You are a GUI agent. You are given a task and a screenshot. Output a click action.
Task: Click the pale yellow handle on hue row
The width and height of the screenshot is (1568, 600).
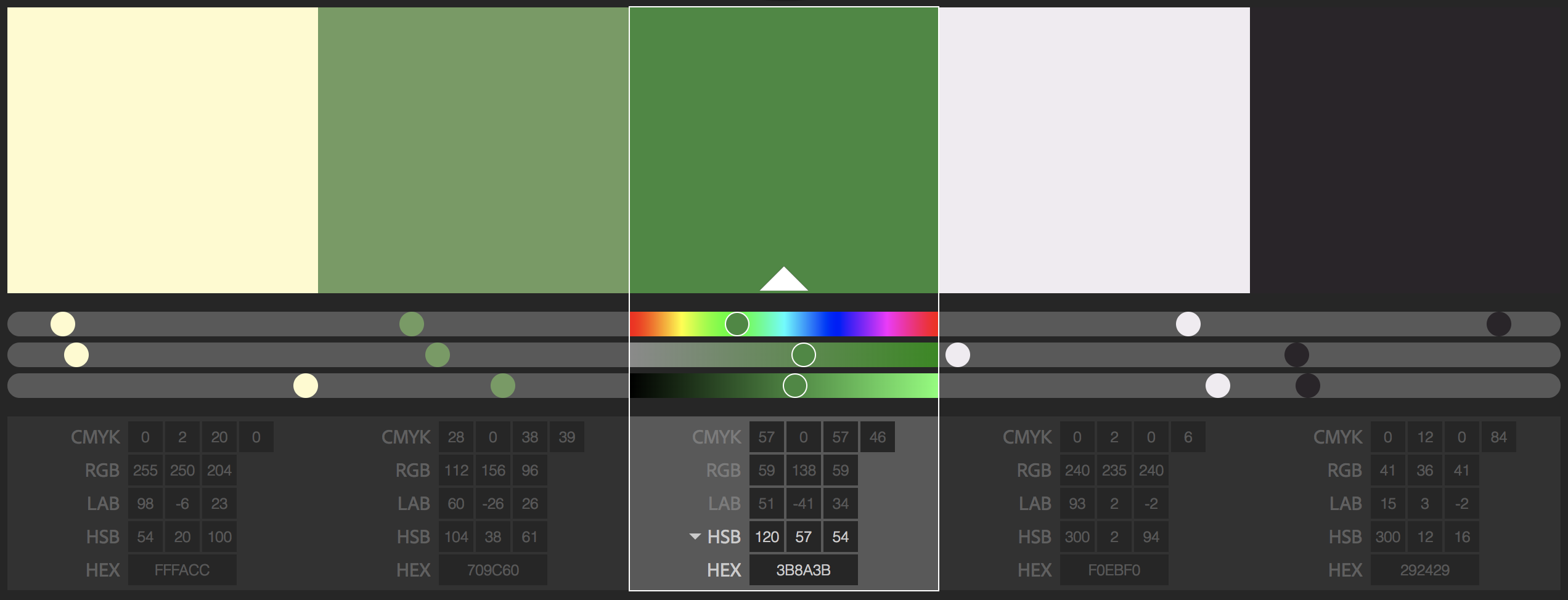point(63,324)
